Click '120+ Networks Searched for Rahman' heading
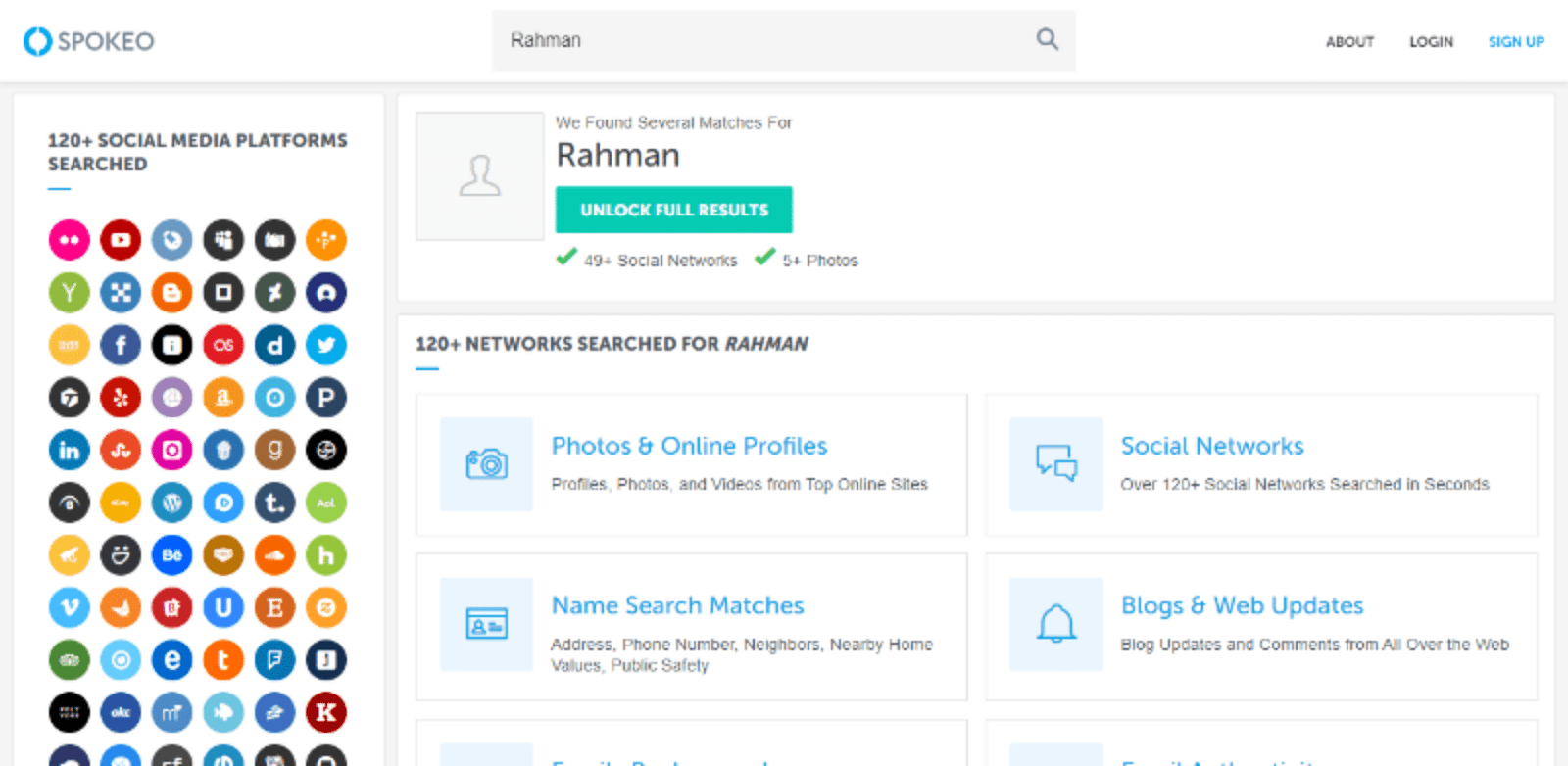 (612, 344)
